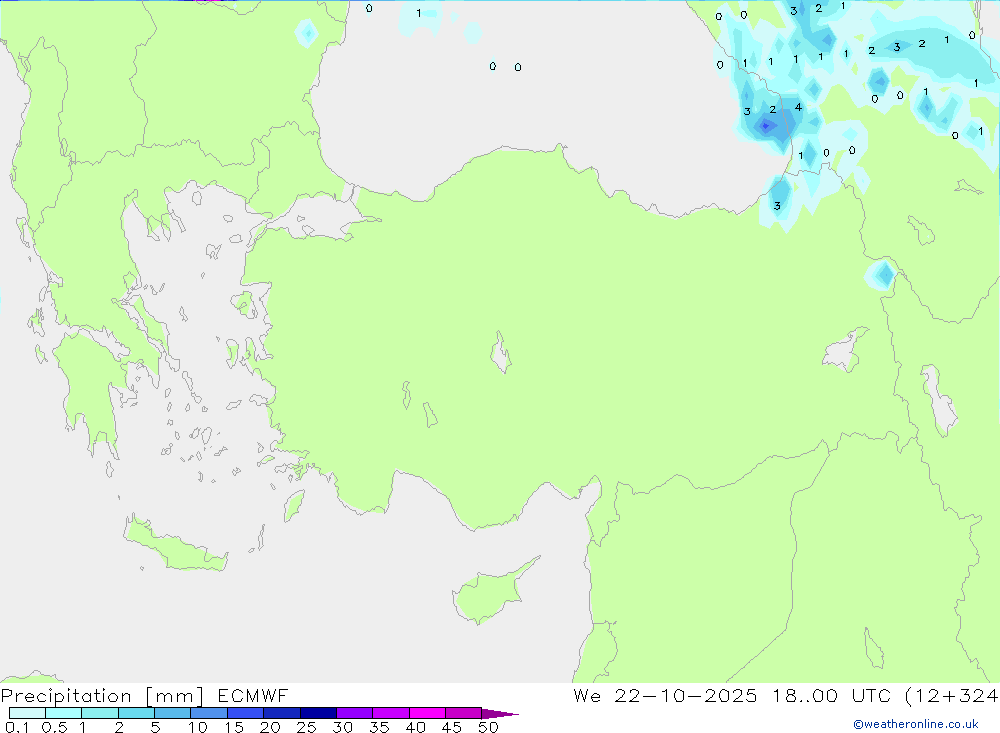Click the 45–50 mm legend color box
Viewport: 1000px width, 733px height.
tap(464, 713)
